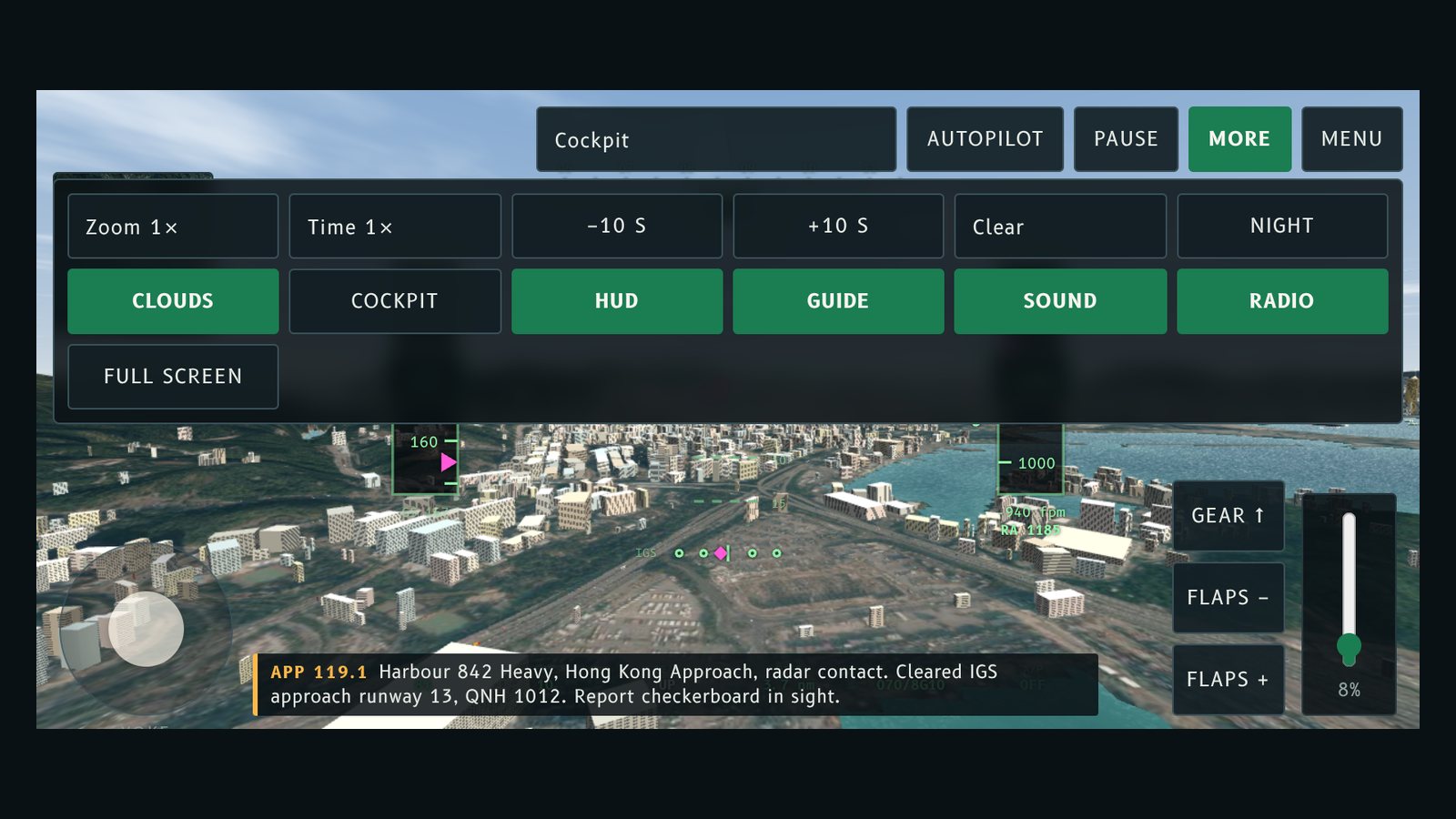1456x819 pixels.
Task: Switch to FULL SCREEN
Action: coord(173,377)
